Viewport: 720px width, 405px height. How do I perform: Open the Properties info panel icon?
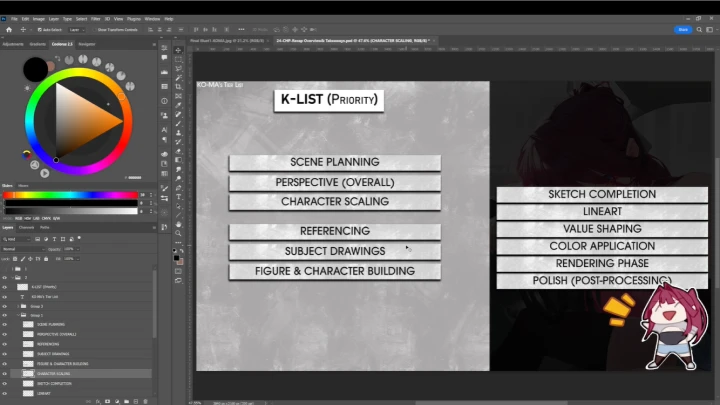(x=164, y=101)
